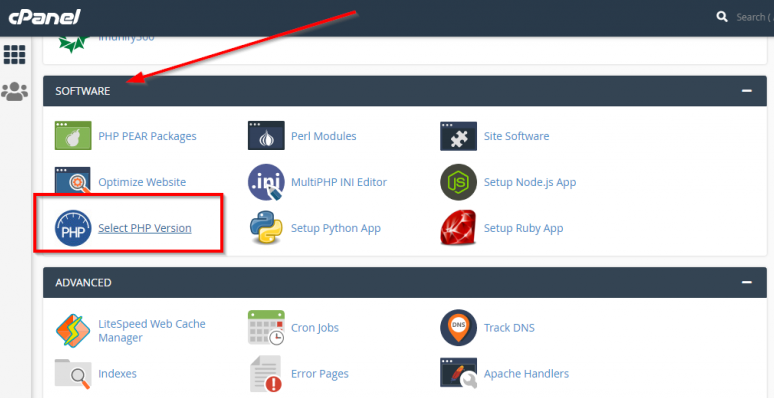Open Indexes link
Viewport: 774px width, 398px height.
point(117,374)
